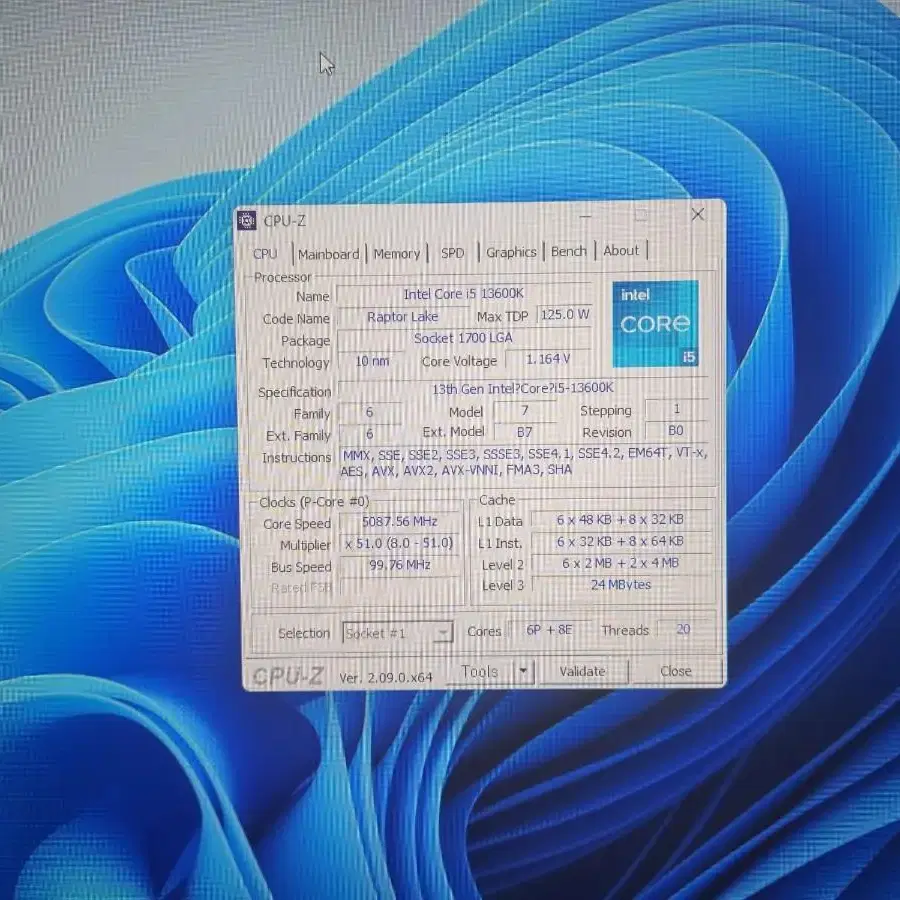Image resolution: width=900 pixels, height=900 pixels.
Task: Click the 10 nm technology value
Action: 372,361
